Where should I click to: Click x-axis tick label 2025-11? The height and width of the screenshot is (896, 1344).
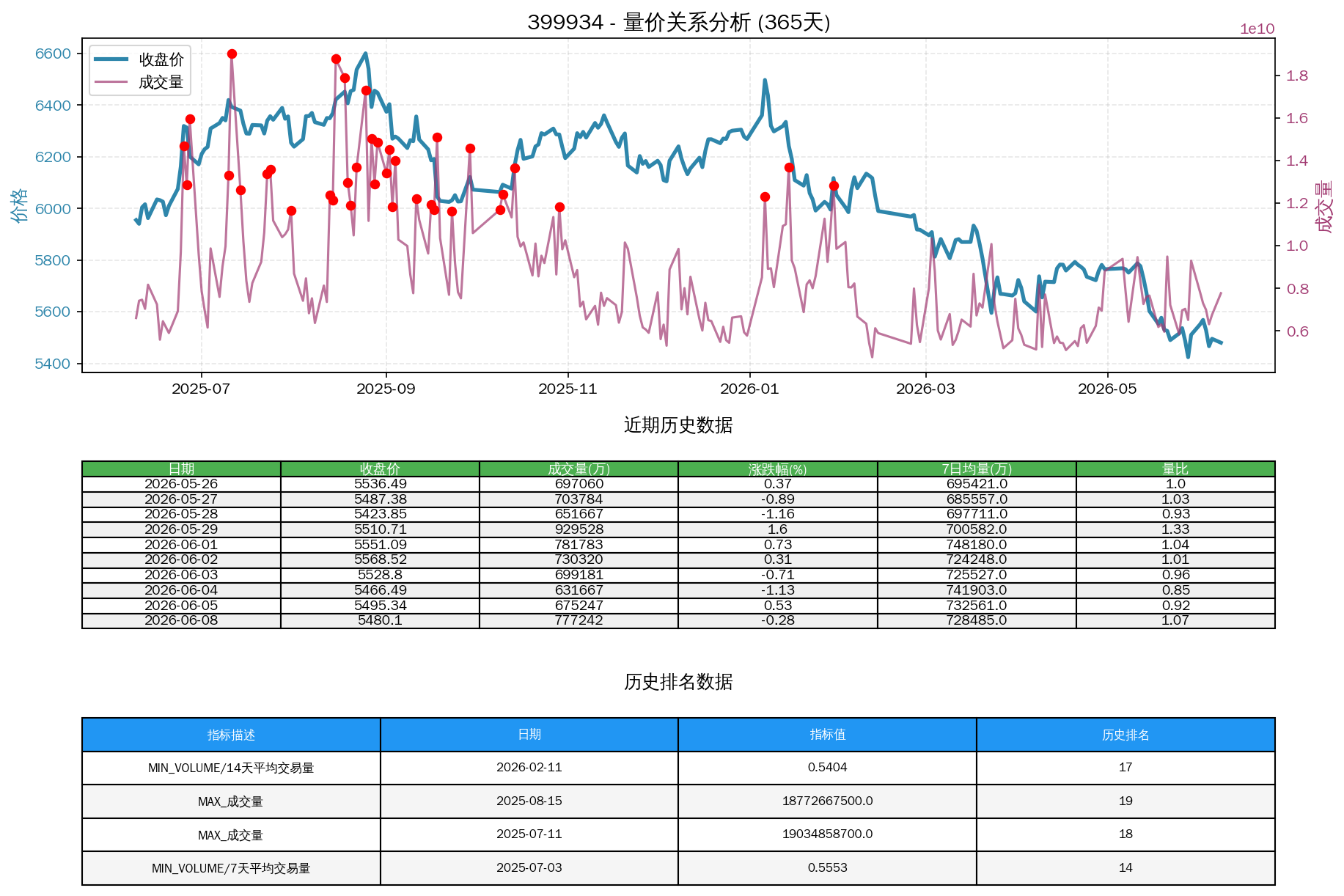pyautogui.click(x=568, y=389)
